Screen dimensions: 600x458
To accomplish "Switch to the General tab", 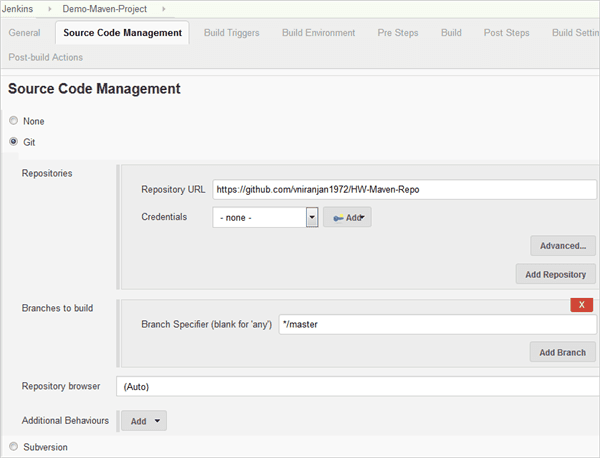I will click(24, 33).
